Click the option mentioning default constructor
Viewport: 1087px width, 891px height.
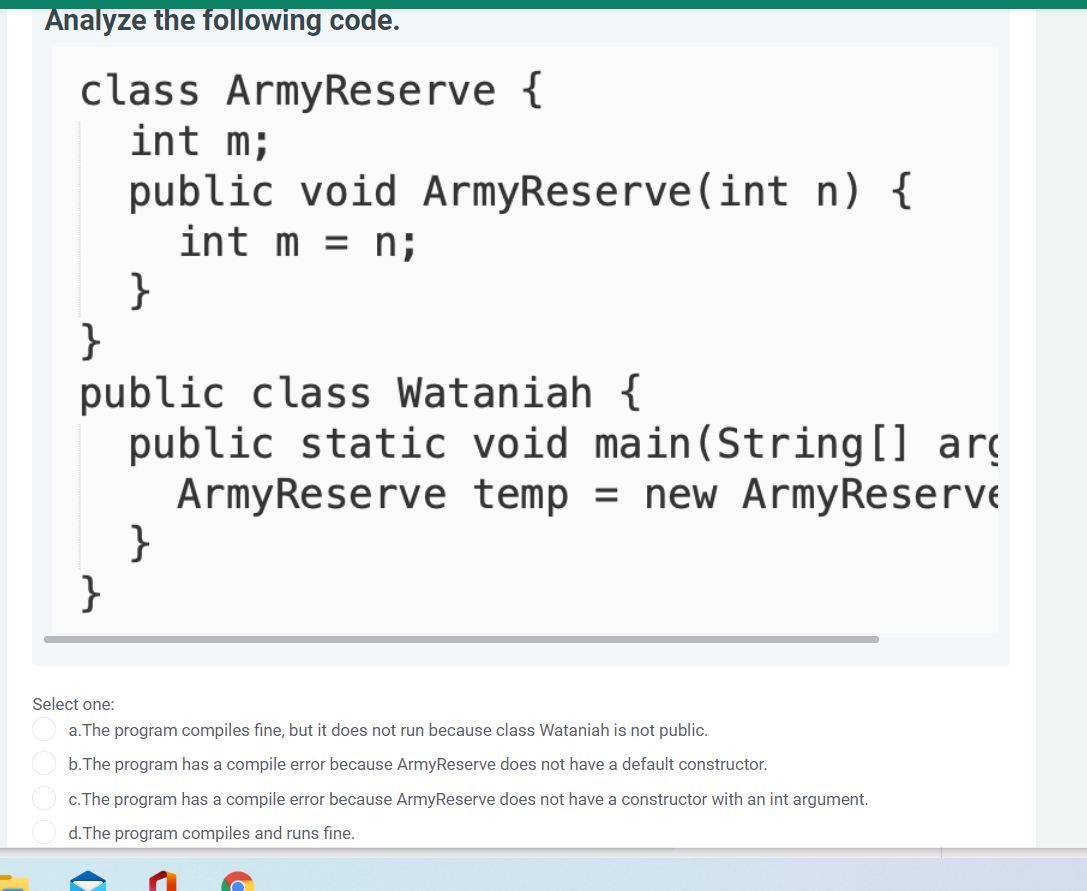coord(417,764)
